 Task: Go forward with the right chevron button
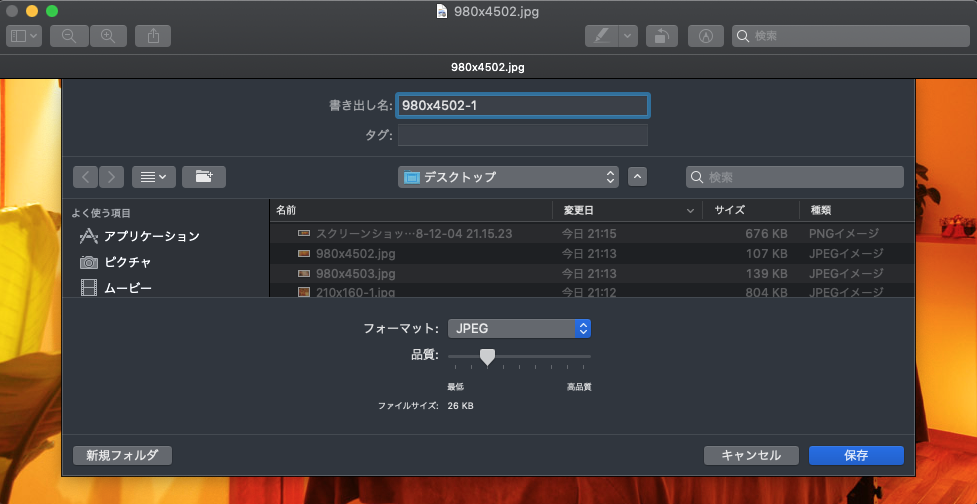click(112, 177)
